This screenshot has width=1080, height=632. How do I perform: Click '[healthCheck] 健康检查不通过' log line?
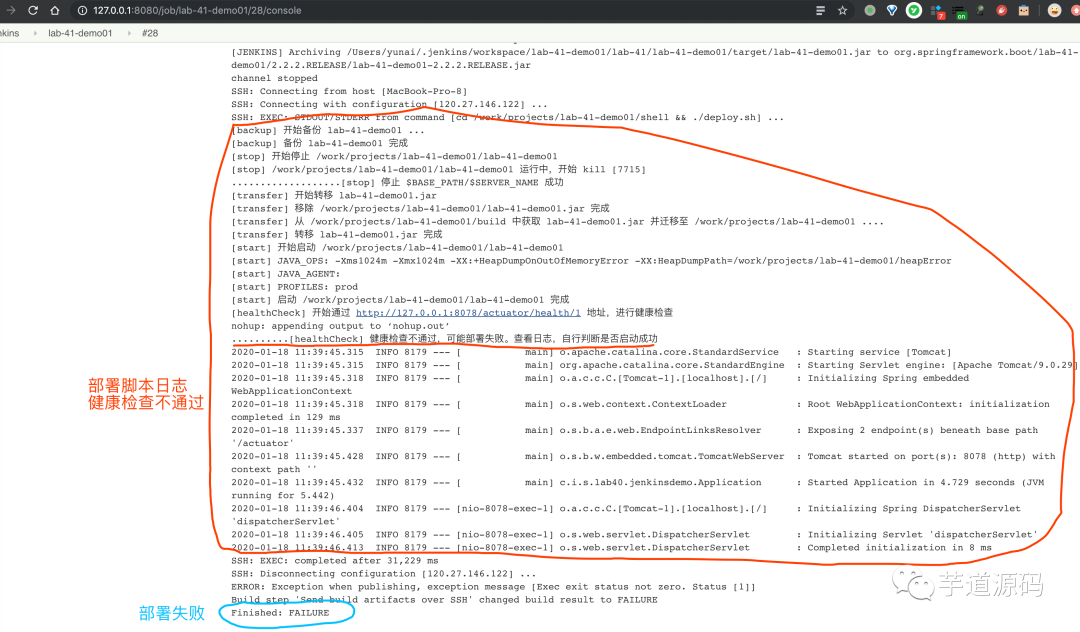tap(444, 339)
